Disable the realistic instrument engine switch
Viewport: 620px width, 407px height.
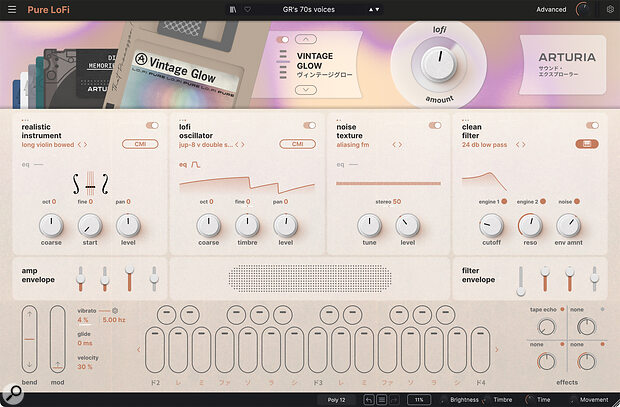tap(152, 125)
